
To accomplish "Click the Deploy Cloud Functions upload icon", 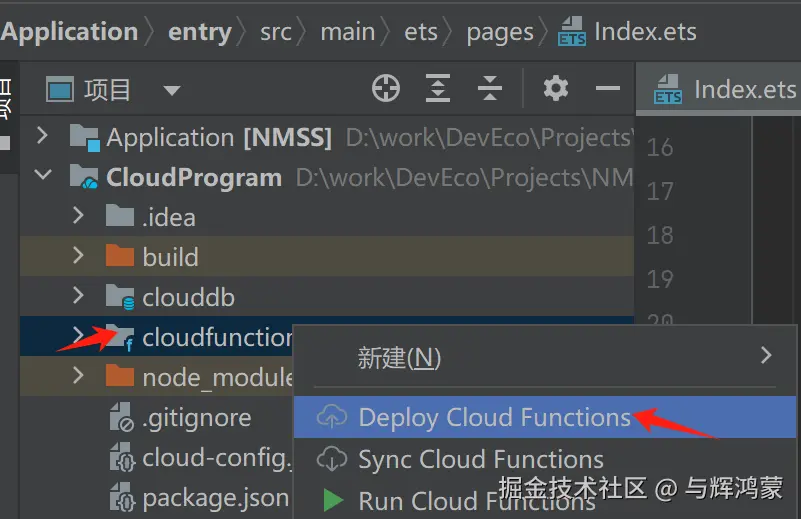I will [x=332, y=417].
